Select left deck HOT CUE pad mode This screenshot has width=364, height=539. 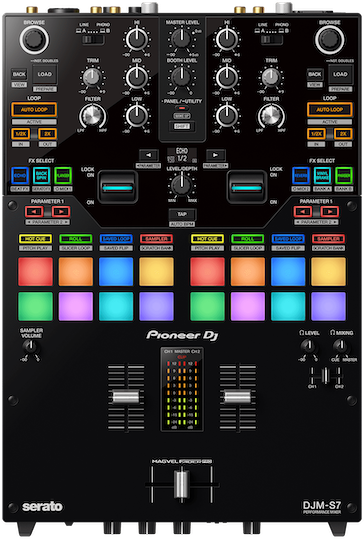point(35,239)
